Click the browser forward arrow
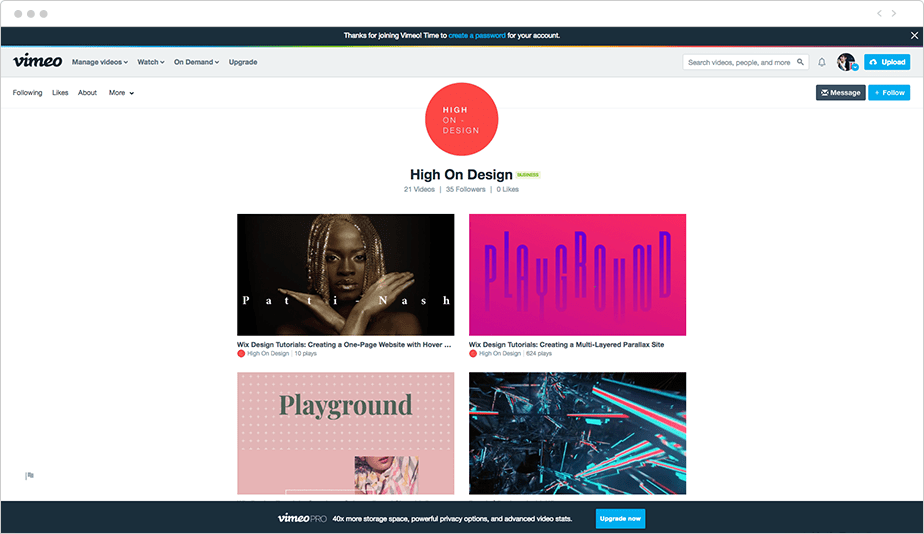Viewport: 924px width, 534px height. point(894,13)
